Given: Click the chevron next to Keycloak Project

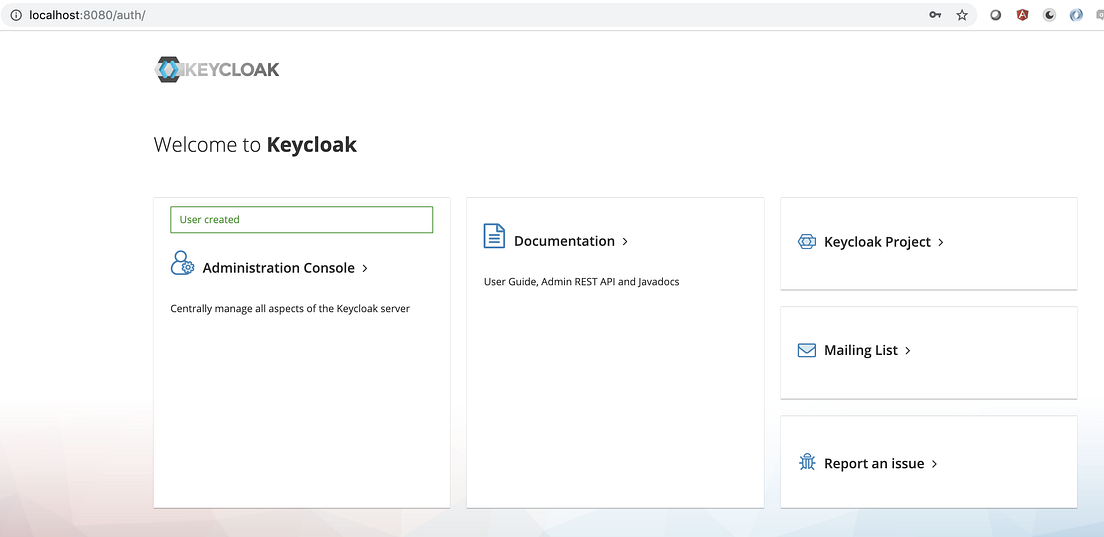Looking at the screenshot, I should coord(941,242).
